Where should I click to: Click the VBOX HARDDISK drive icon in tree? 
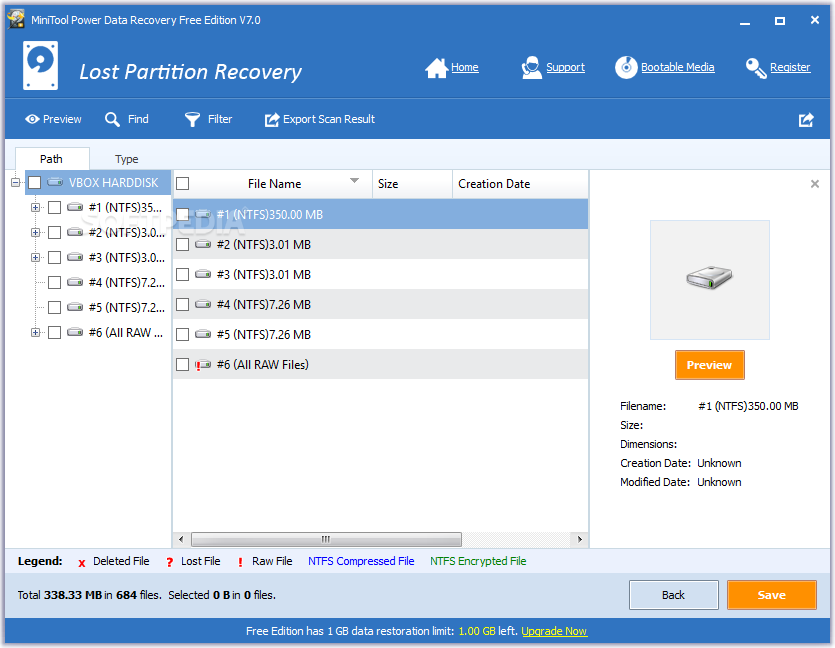55,183
